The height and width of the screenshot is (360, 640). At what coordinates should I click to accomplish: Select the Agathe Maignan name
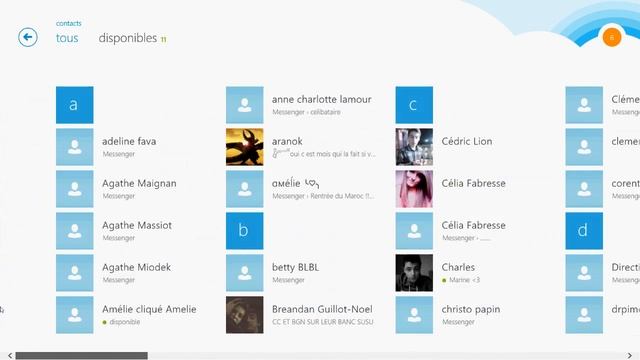139,184
